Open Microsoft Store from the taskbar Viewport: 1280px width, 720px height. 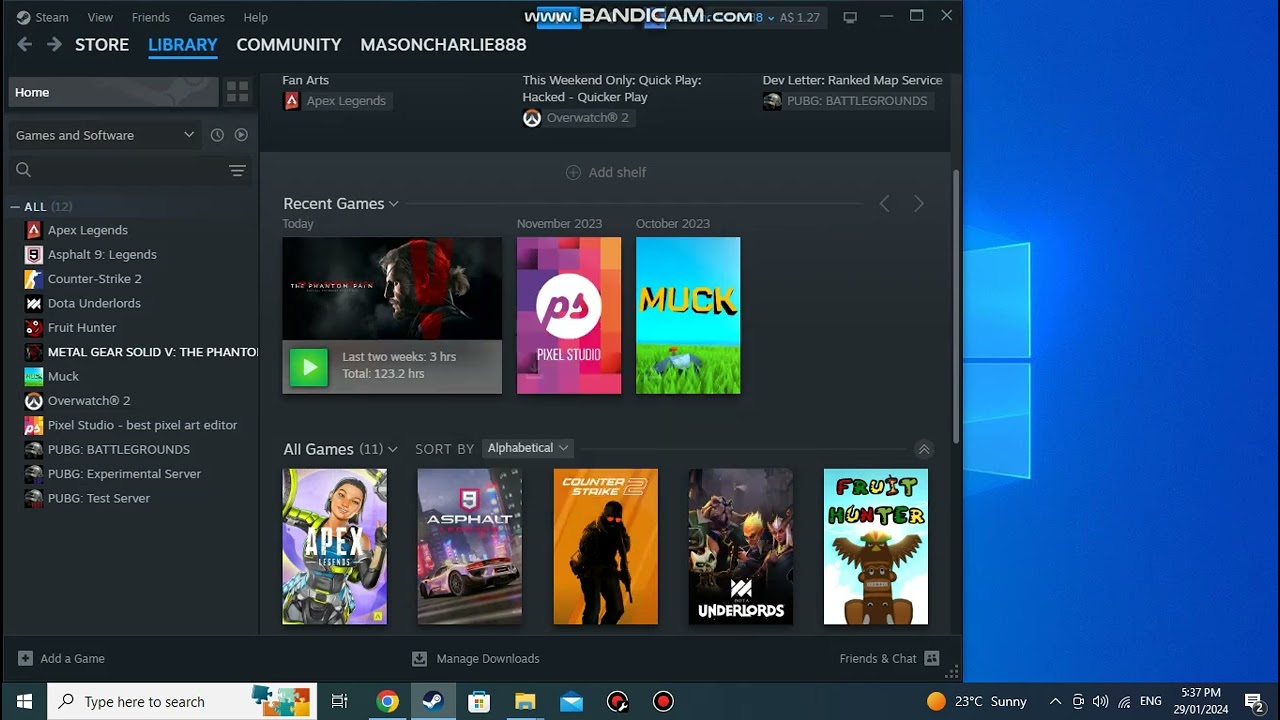(x=479, y=701)
